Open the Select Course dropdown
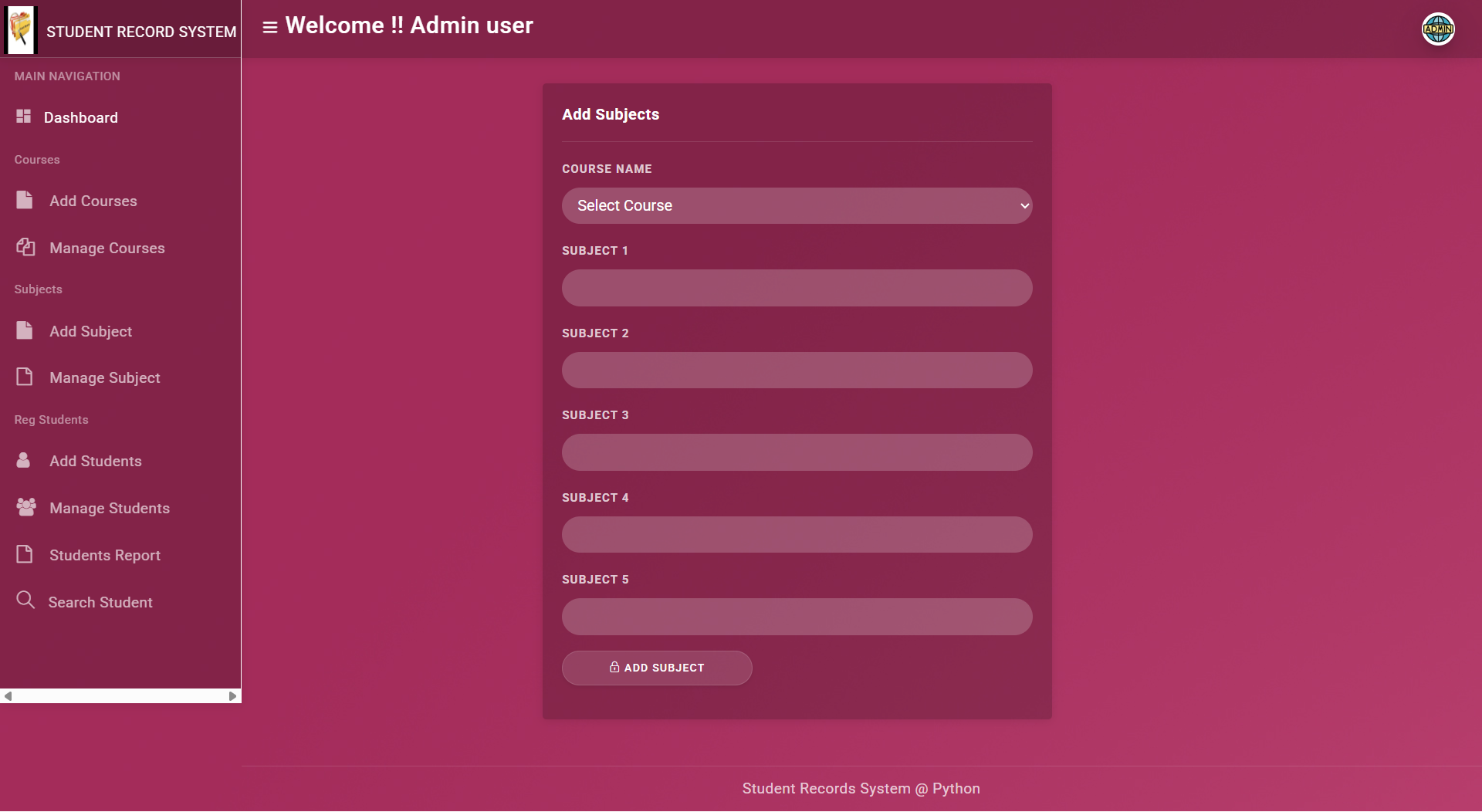The image size is (1482, 812). [x=797, y=205]
